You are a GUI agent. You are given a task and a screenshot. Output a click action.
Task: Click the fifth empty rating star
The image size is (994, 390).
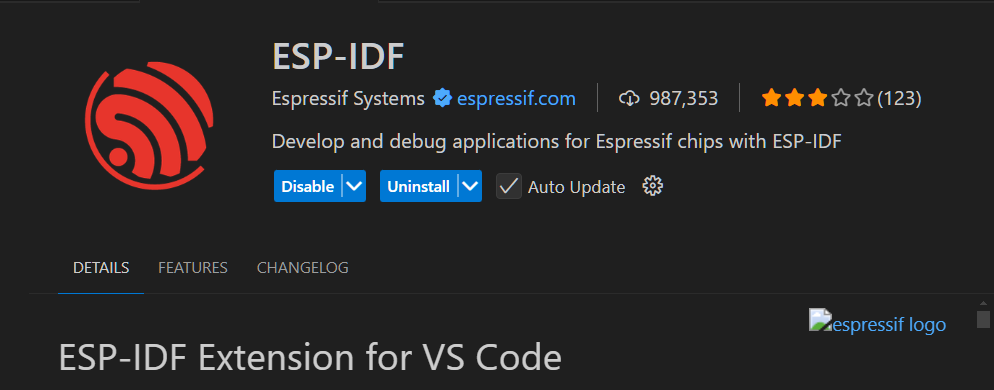click(x=864, y=98)
